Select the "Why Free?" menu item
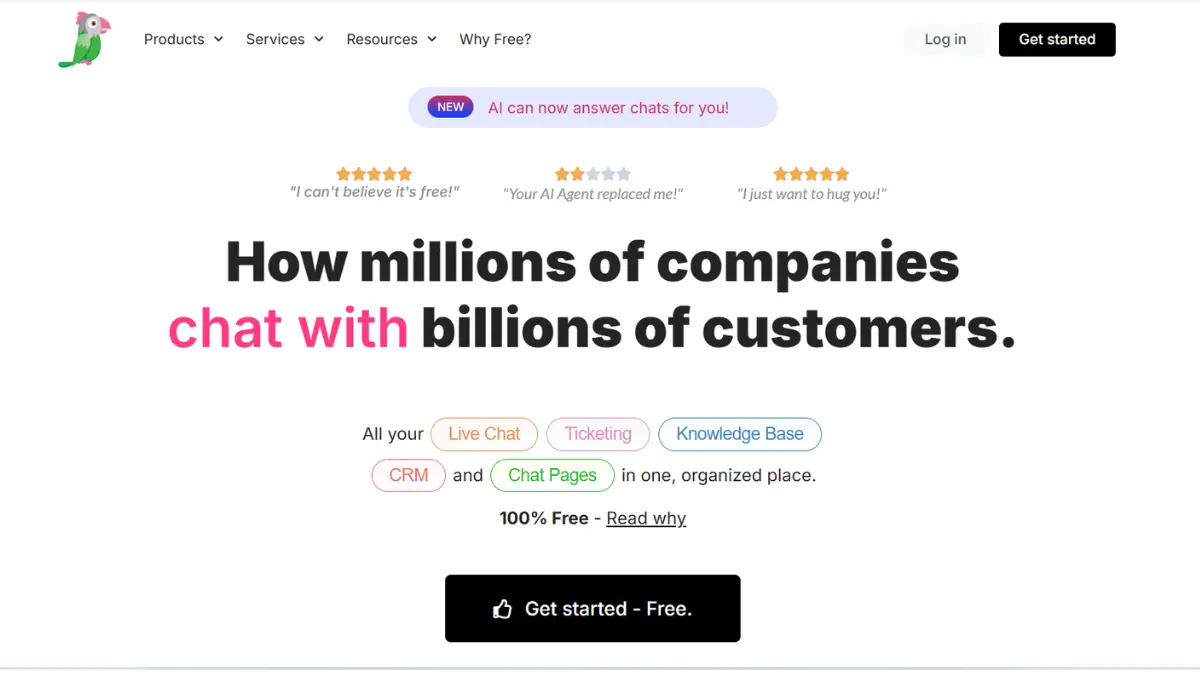Viewport: 1200px width, 675px height. (495, 39)
